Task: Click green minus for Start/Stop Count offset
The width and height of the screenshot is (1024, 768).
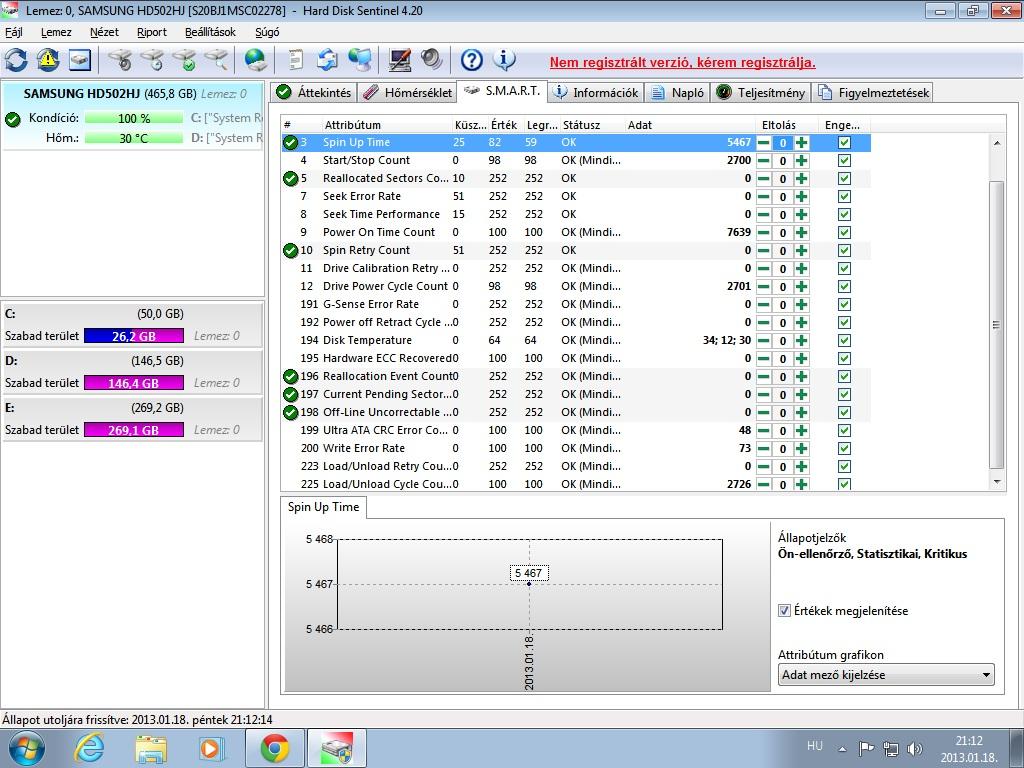Action: 763,161
